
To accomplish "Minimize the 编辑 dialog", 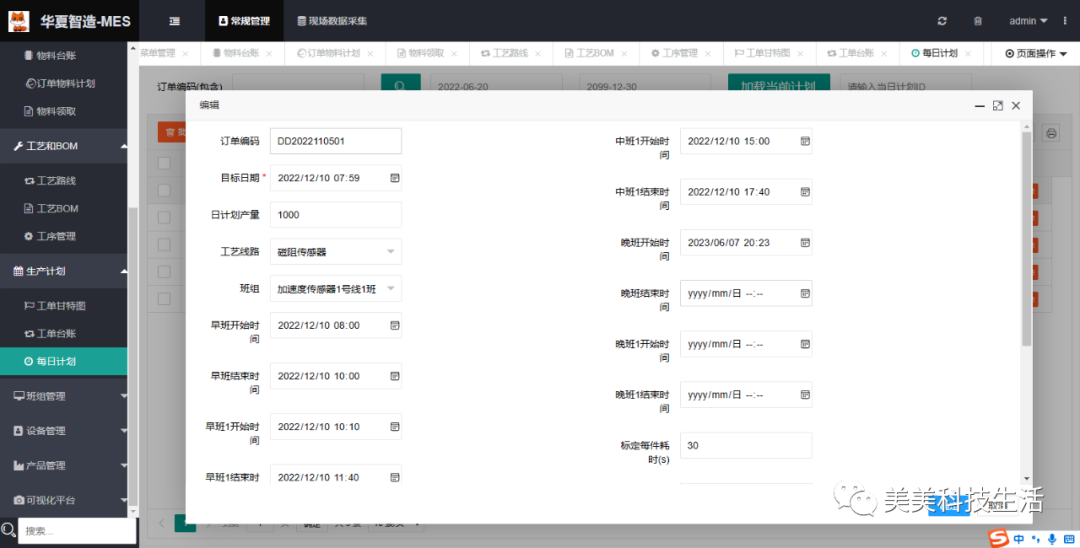I will point(979,106).
